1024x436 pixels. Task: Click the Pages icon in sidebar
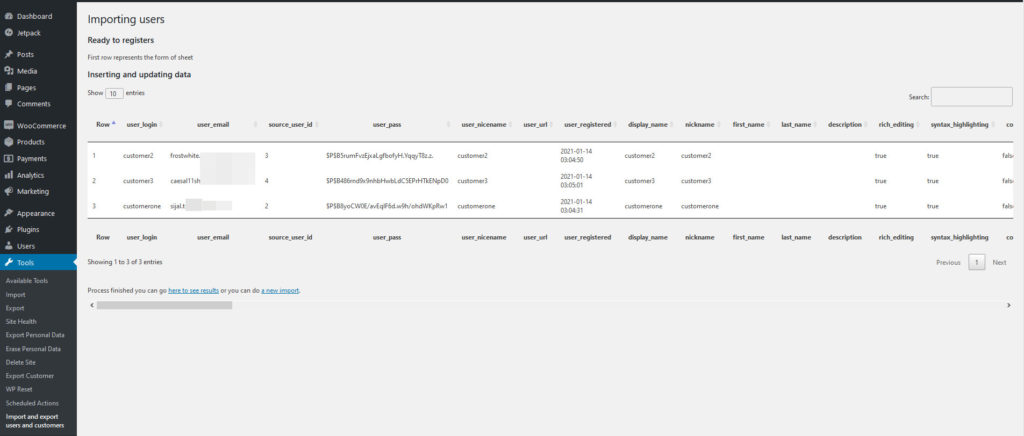tap(8, 87)
